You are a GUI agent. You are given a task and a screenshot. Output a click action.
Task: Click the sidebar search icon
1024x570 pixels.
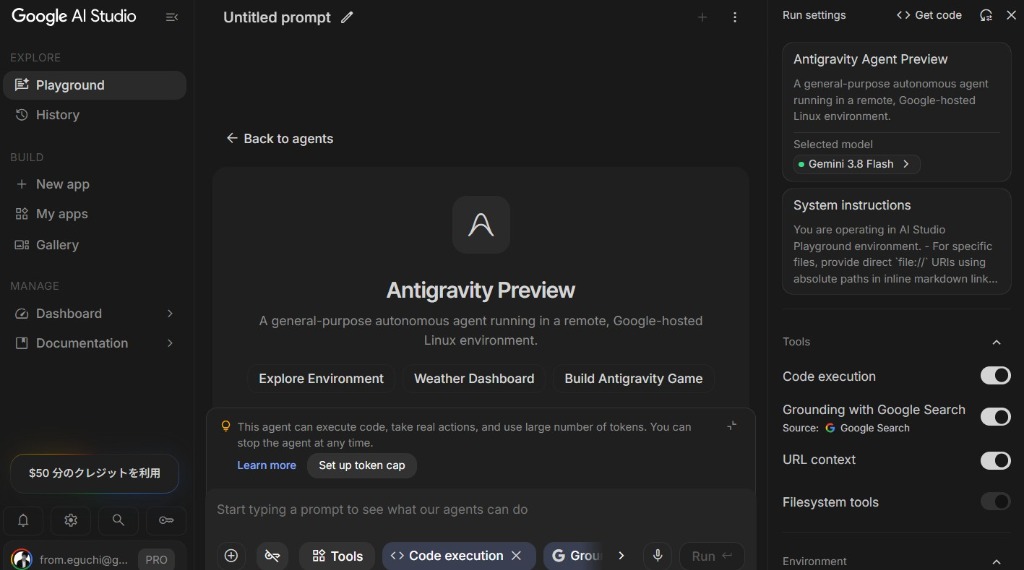point(118,520)
